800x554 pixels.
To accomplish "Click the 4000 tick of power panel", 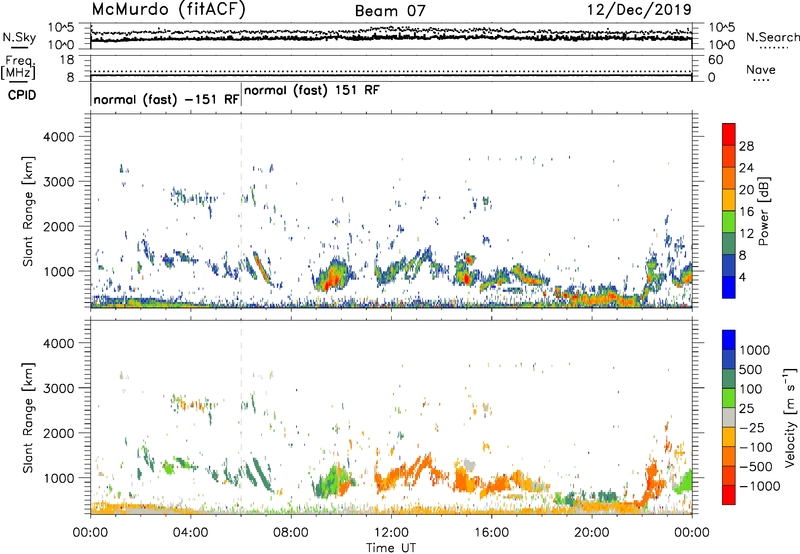I will 58,137.
